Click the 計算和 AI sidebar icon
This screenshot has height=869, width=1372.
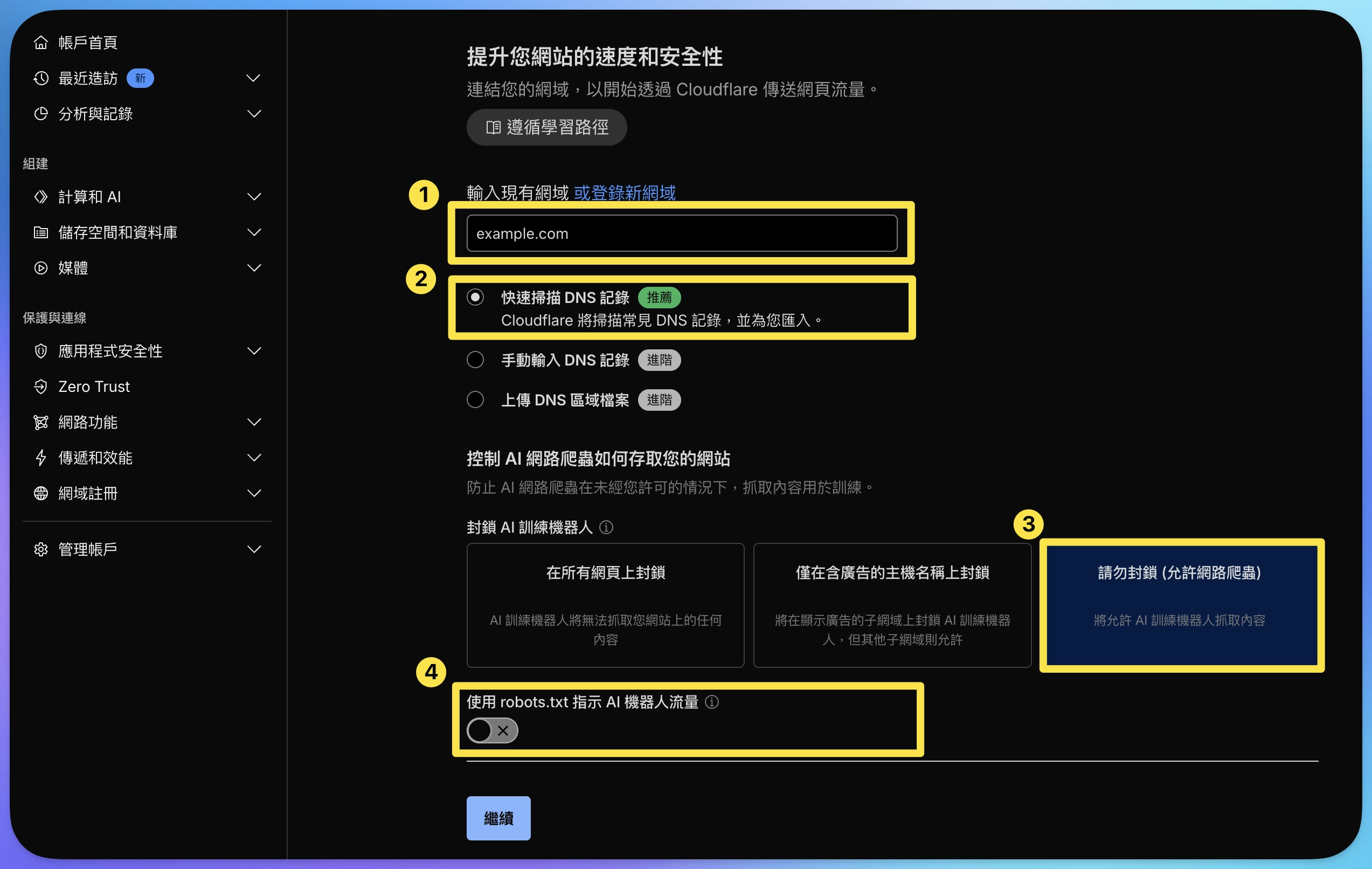40,197
